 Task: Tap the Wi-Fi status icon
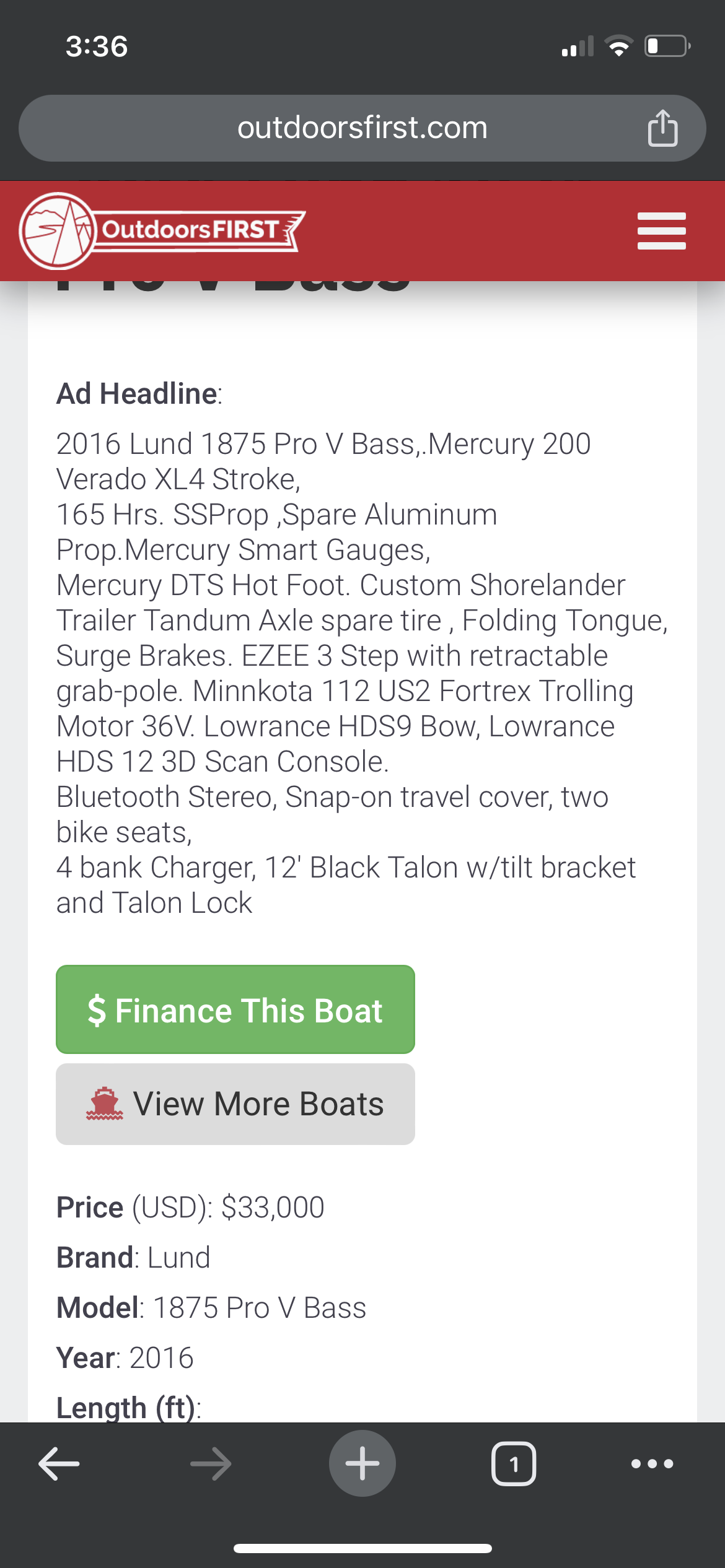click(x=618, y=46)
